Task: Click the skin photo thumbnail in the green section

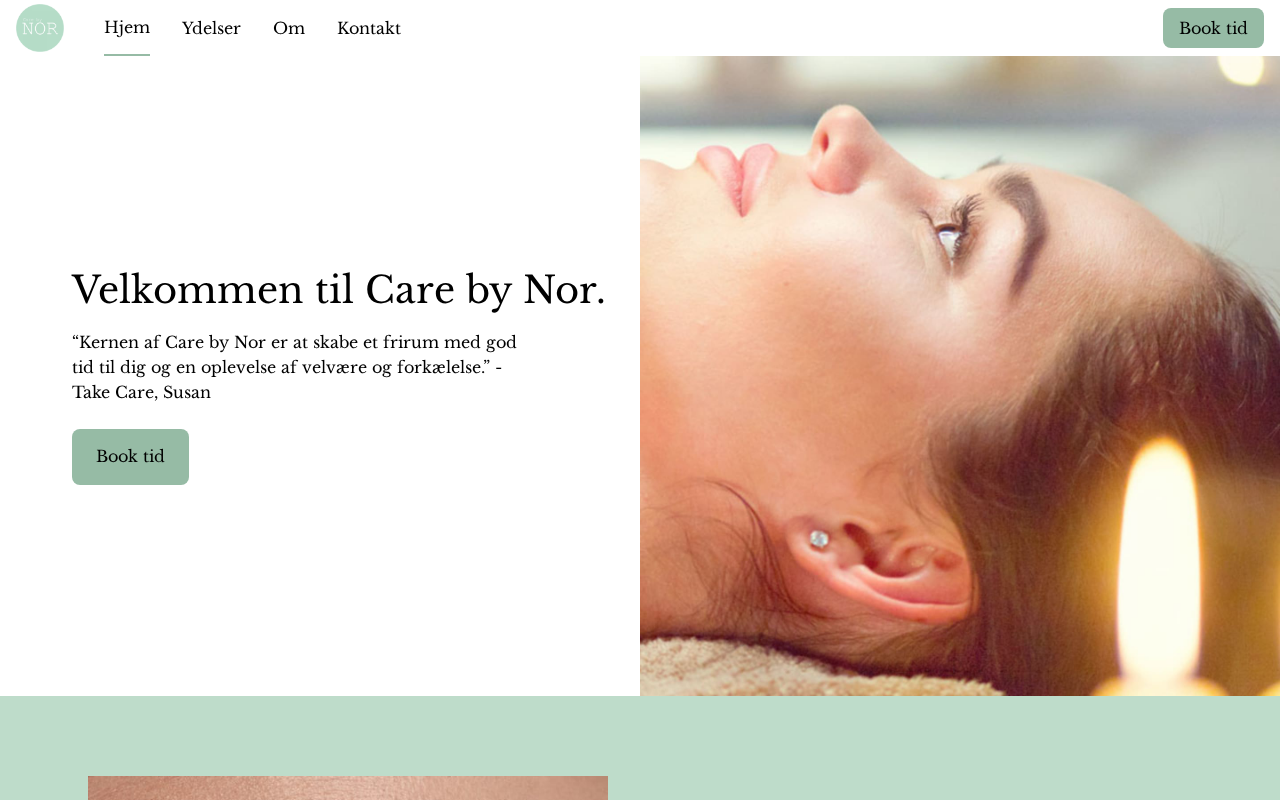Action: pos(348,788)
